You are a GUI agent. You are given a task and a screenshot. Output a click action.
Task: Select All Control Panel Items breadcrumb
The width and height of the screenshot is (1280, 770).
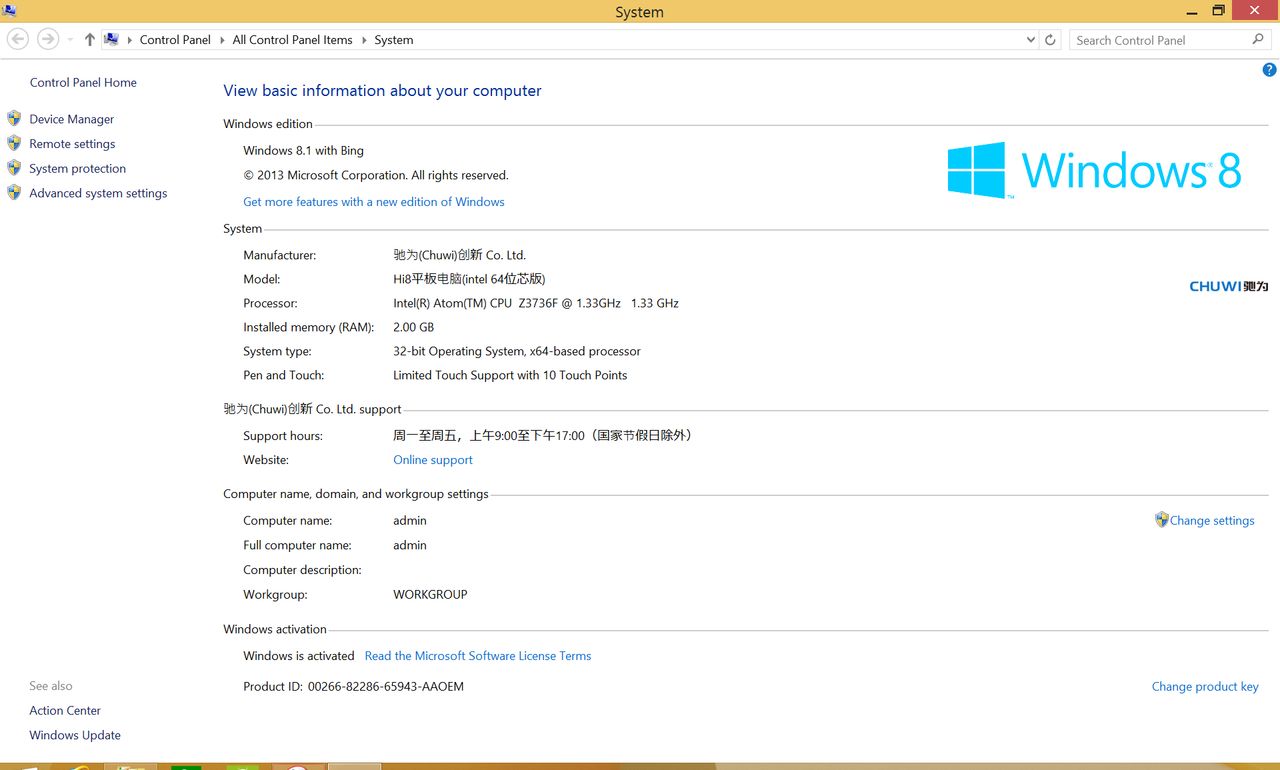[x=292, y=40]
